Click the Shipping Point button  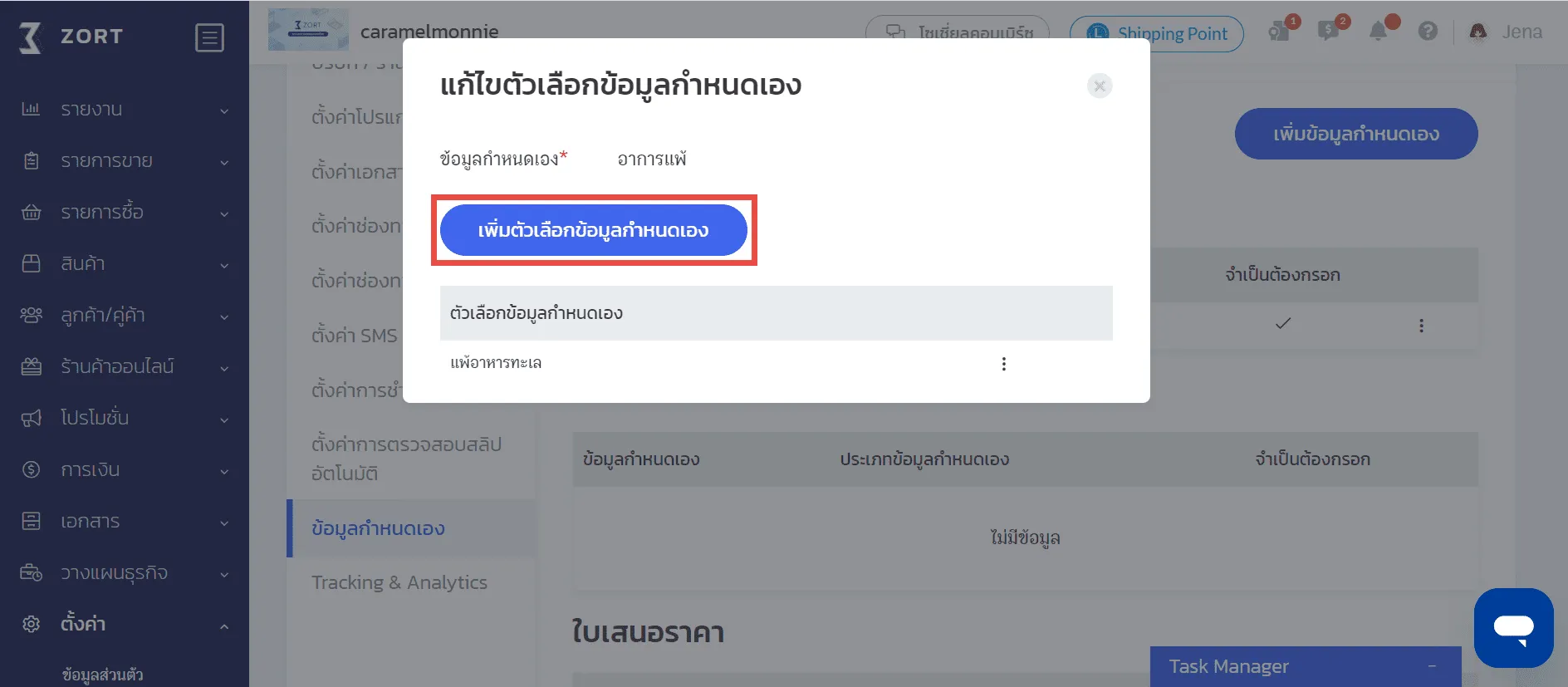1156,34
